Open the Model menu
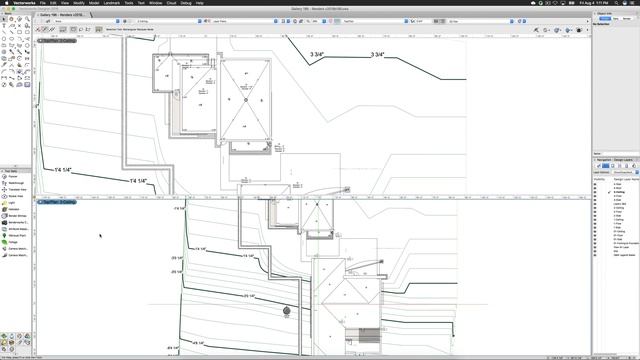The width and height of the screenshot is (640, 360). 94,3
